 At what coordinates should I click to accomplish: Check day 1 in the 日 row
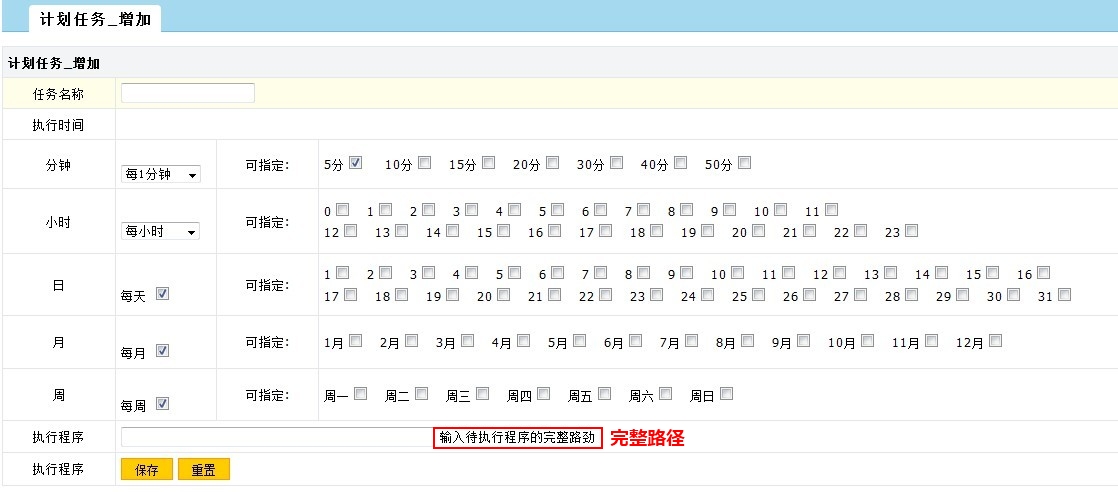point(342,273)
